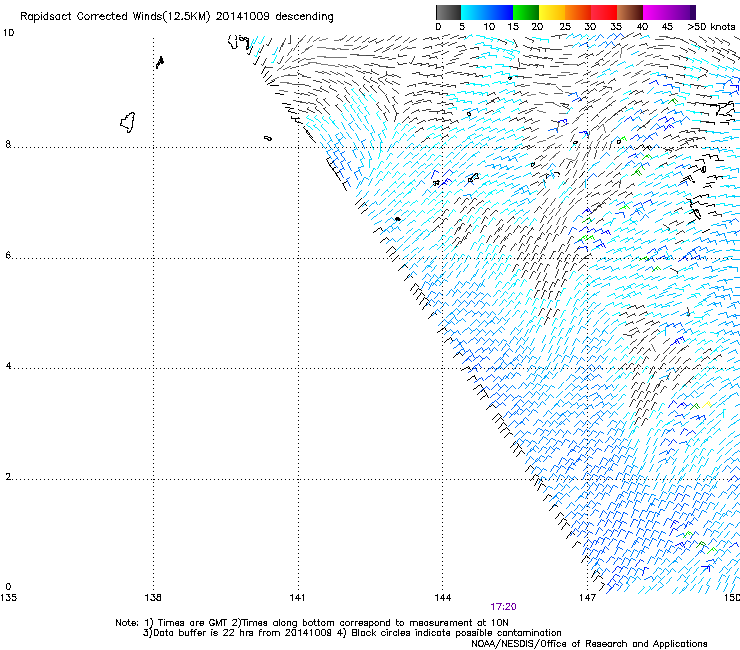The width and height of the screenshot is (740, 650).
Task: Click the island group outline at the top near 140E
Action: point(238,42)
